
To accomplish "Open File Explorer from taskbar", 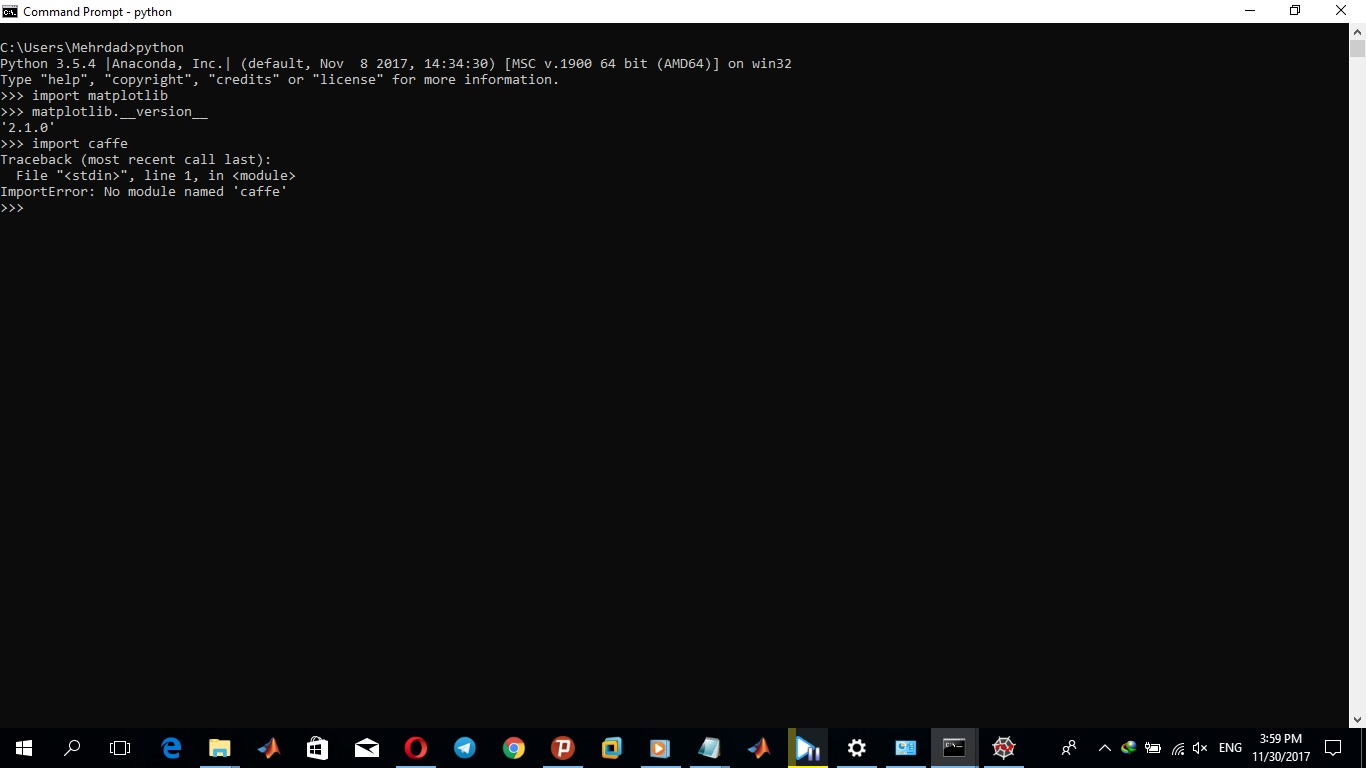I will (x=220, y=748).
